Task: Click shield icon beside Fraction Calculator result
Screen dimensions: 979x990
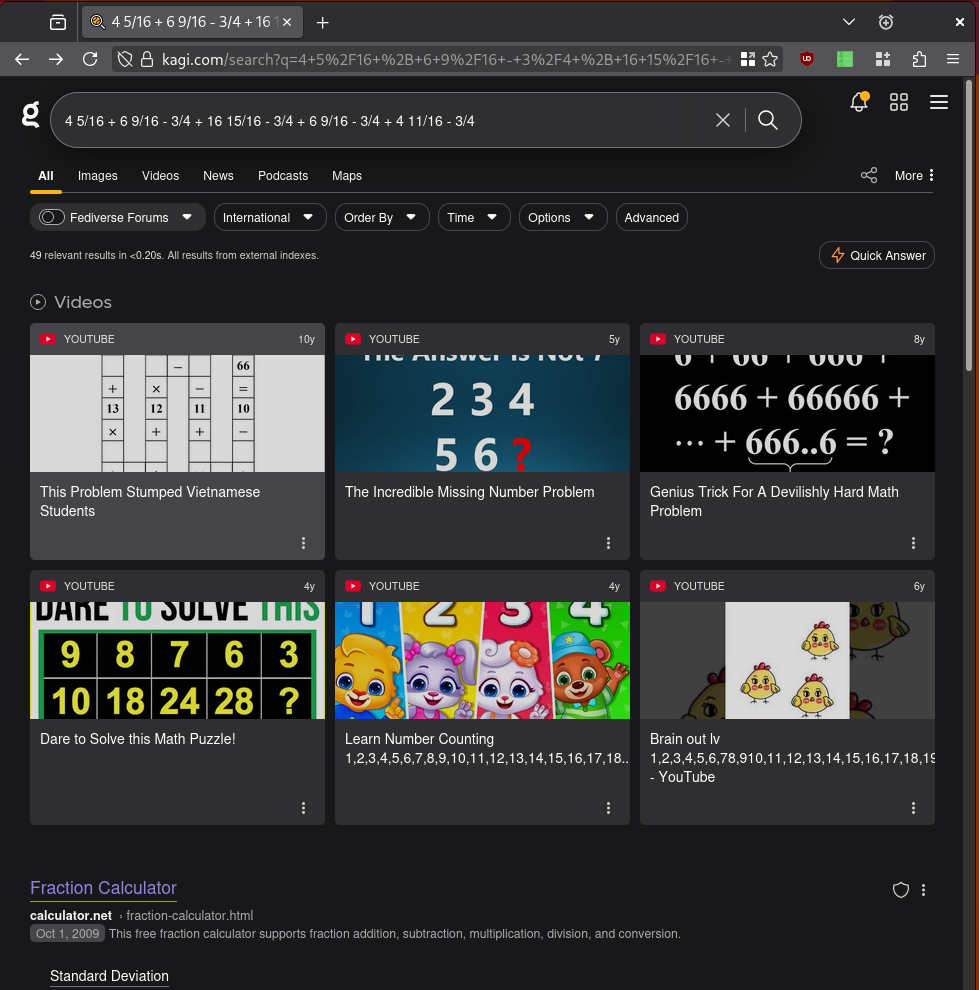Action: (900, 890)
